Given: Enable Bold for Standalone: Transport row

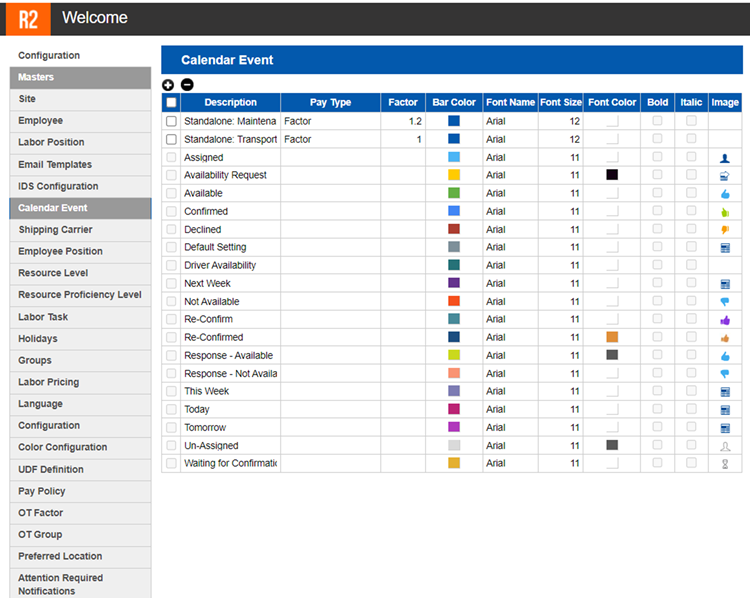Looking at the screenshot, I should [657, 140].
